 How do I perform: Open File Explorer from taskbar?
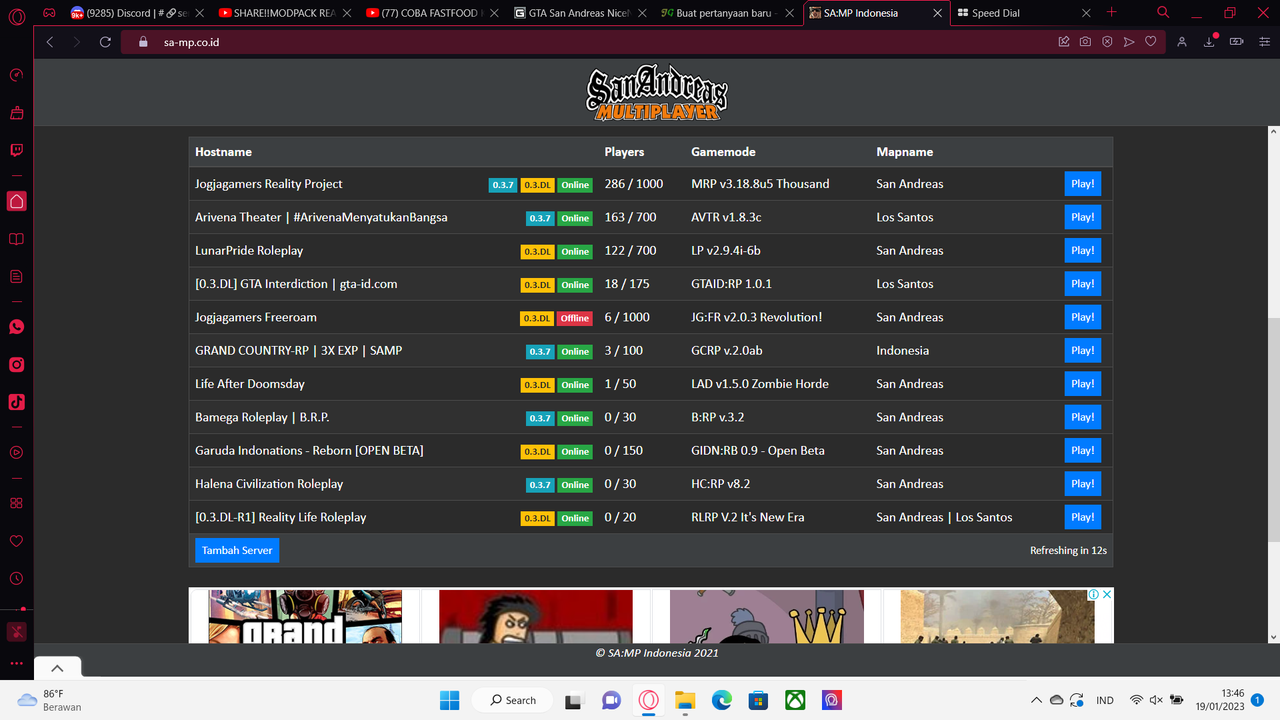click(684, 700)
